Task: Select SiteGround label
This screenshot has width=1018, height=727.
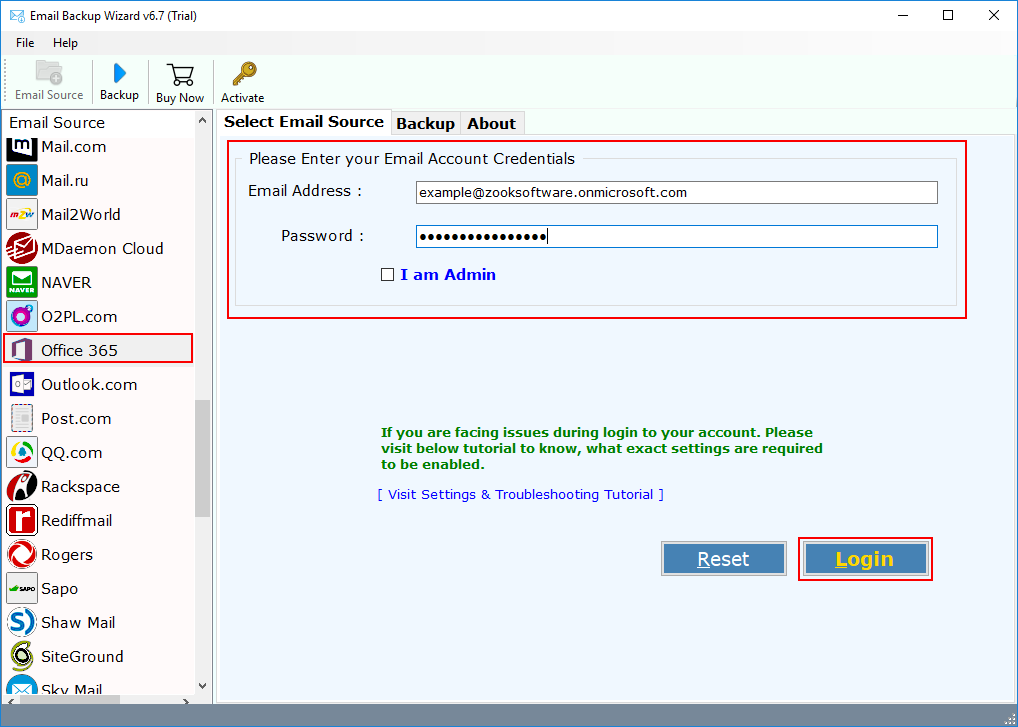Action: pos(82,657)
